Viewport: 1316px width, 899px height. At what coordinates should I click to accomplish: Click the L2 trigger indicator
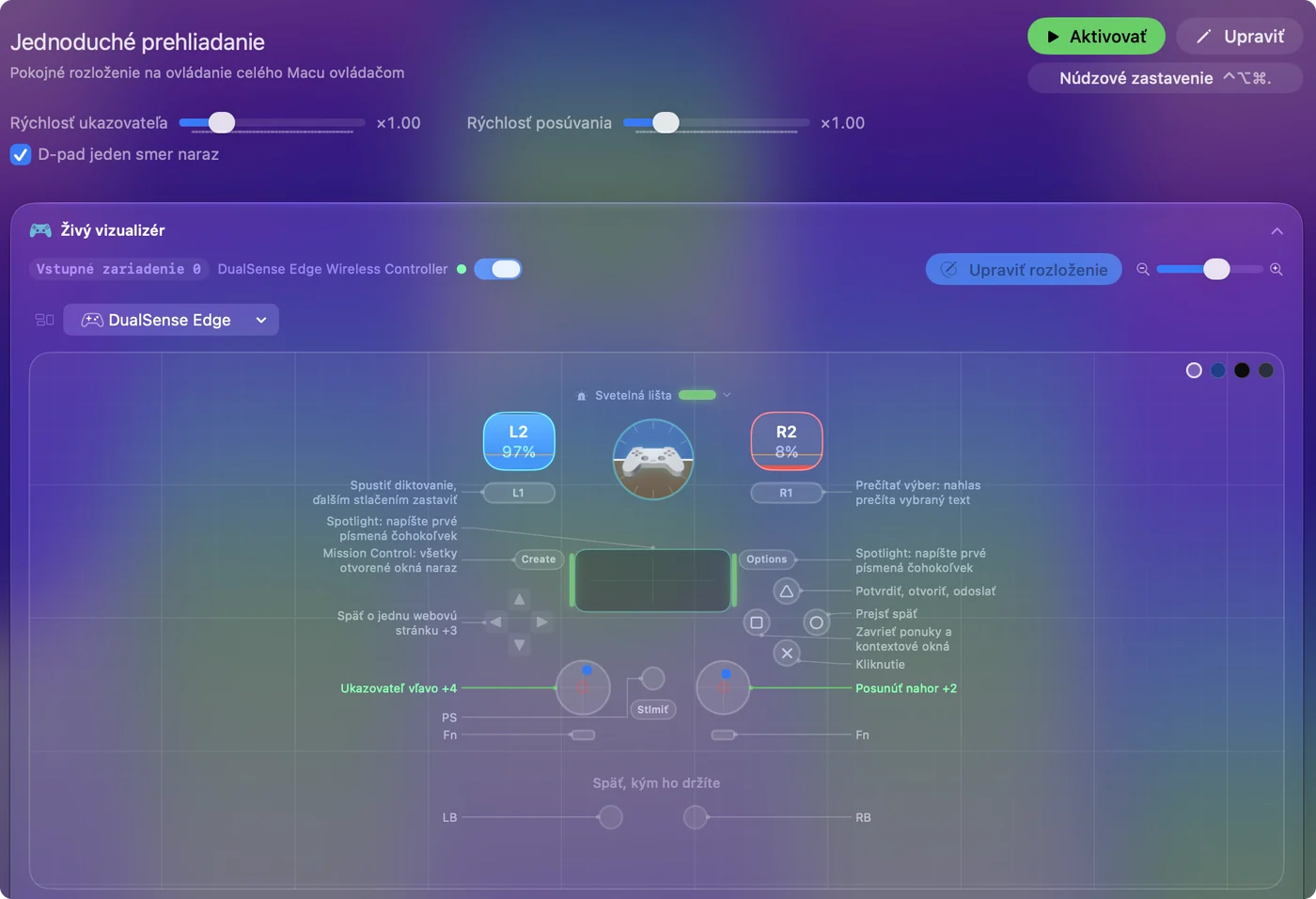tap(519, 441)
